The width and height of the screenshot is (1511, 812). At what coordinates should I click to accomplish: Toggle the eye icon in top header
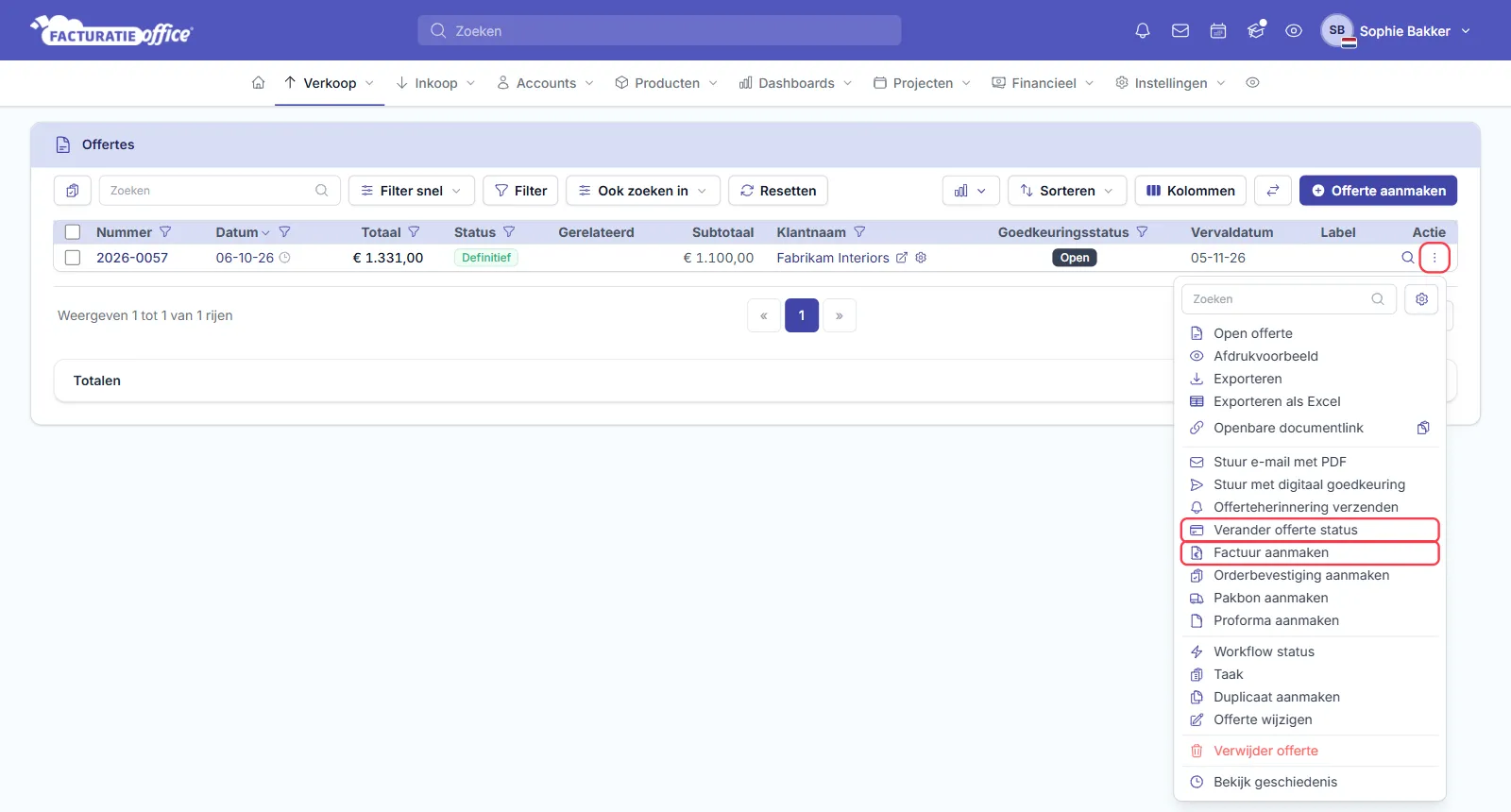[1294, 31]
